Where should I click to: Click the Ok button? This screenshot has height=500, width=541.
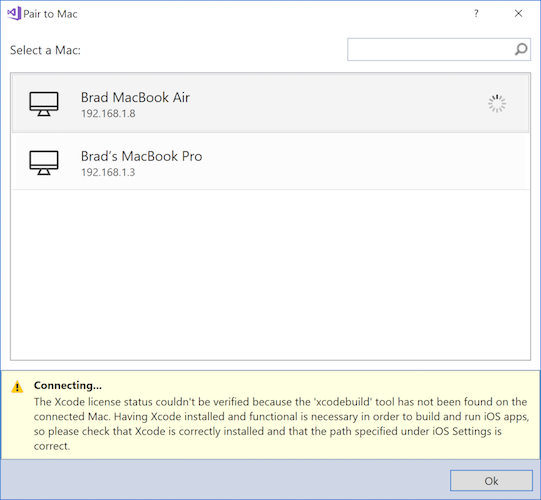[x=491, y=480]
